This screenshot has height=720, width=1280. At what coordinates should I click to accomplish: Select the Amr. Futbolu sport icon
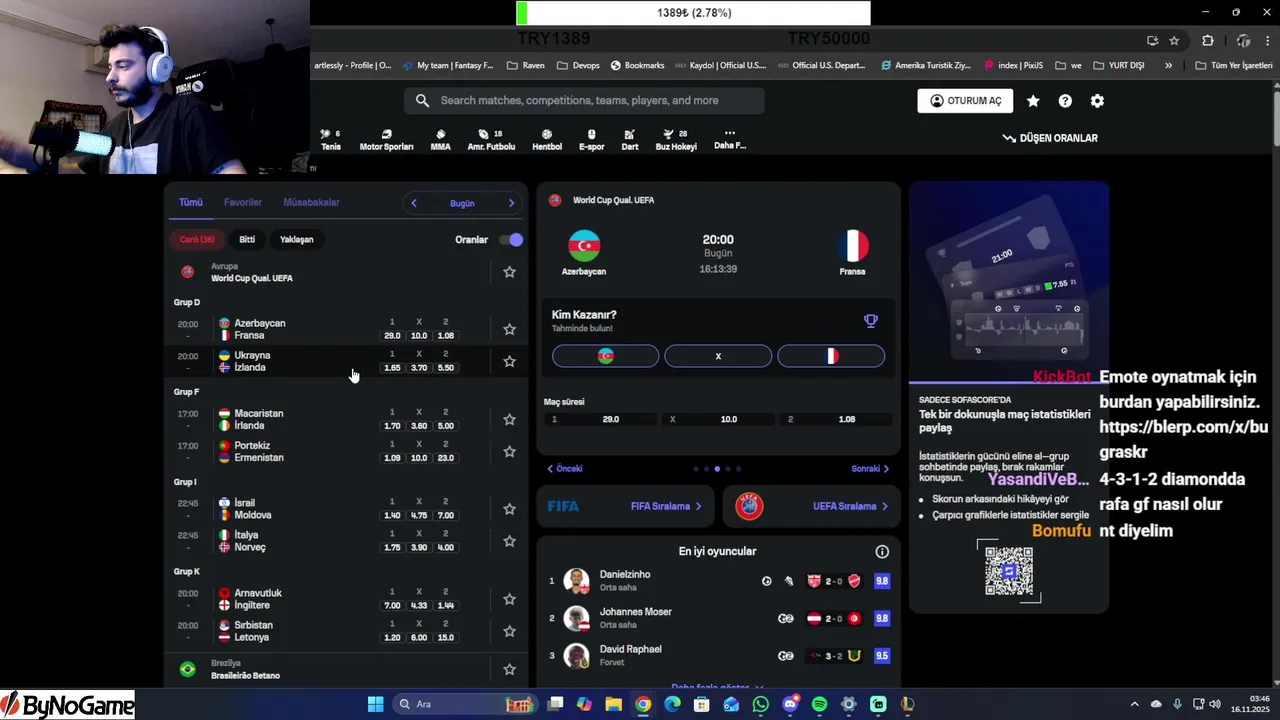click(491, 140)
